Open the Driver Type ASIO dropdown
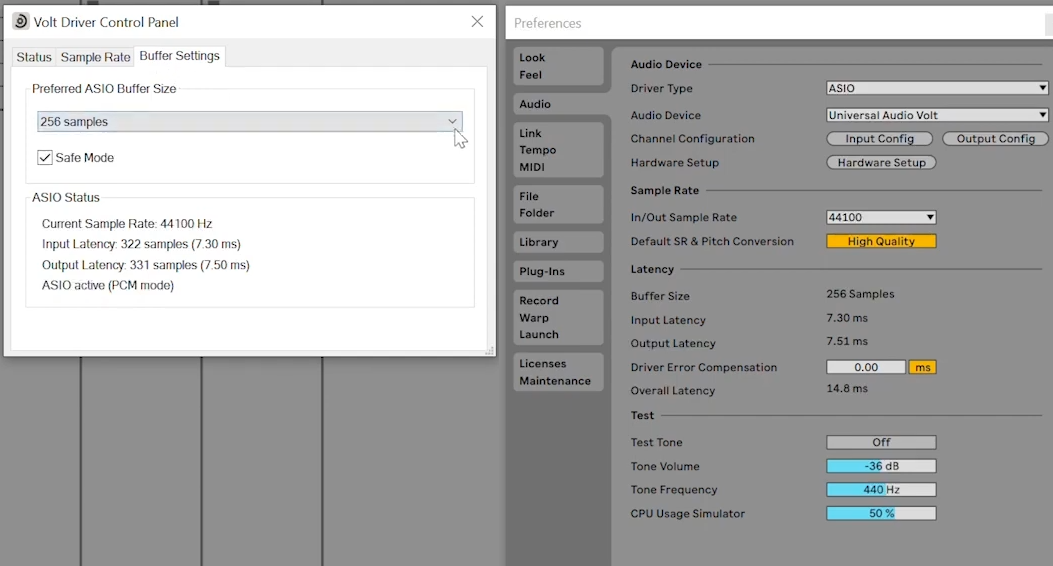This screenshot has height=566, width=1053. click(937, 88)
